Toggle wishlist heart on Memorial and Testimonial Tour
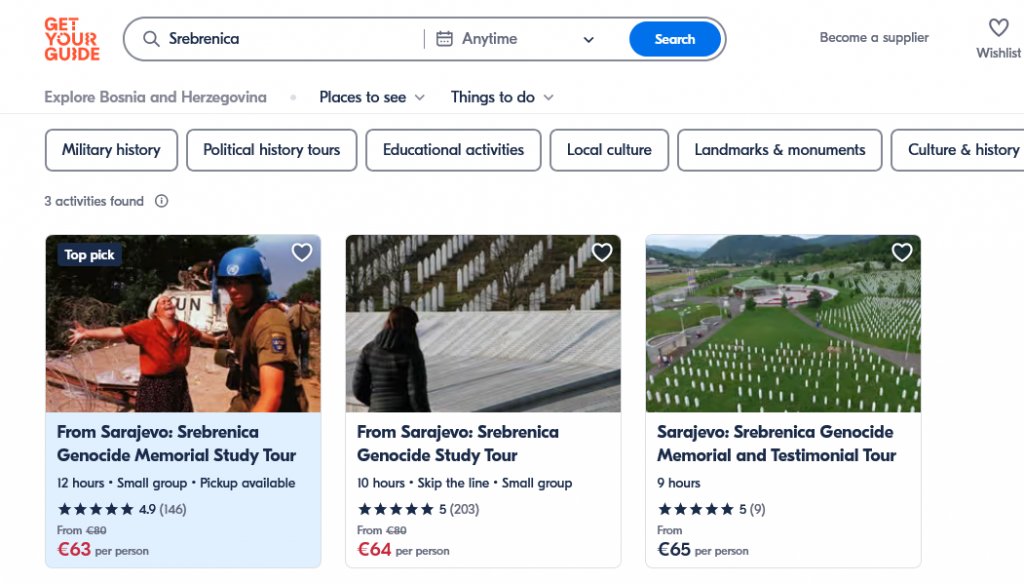 point(902,253)
